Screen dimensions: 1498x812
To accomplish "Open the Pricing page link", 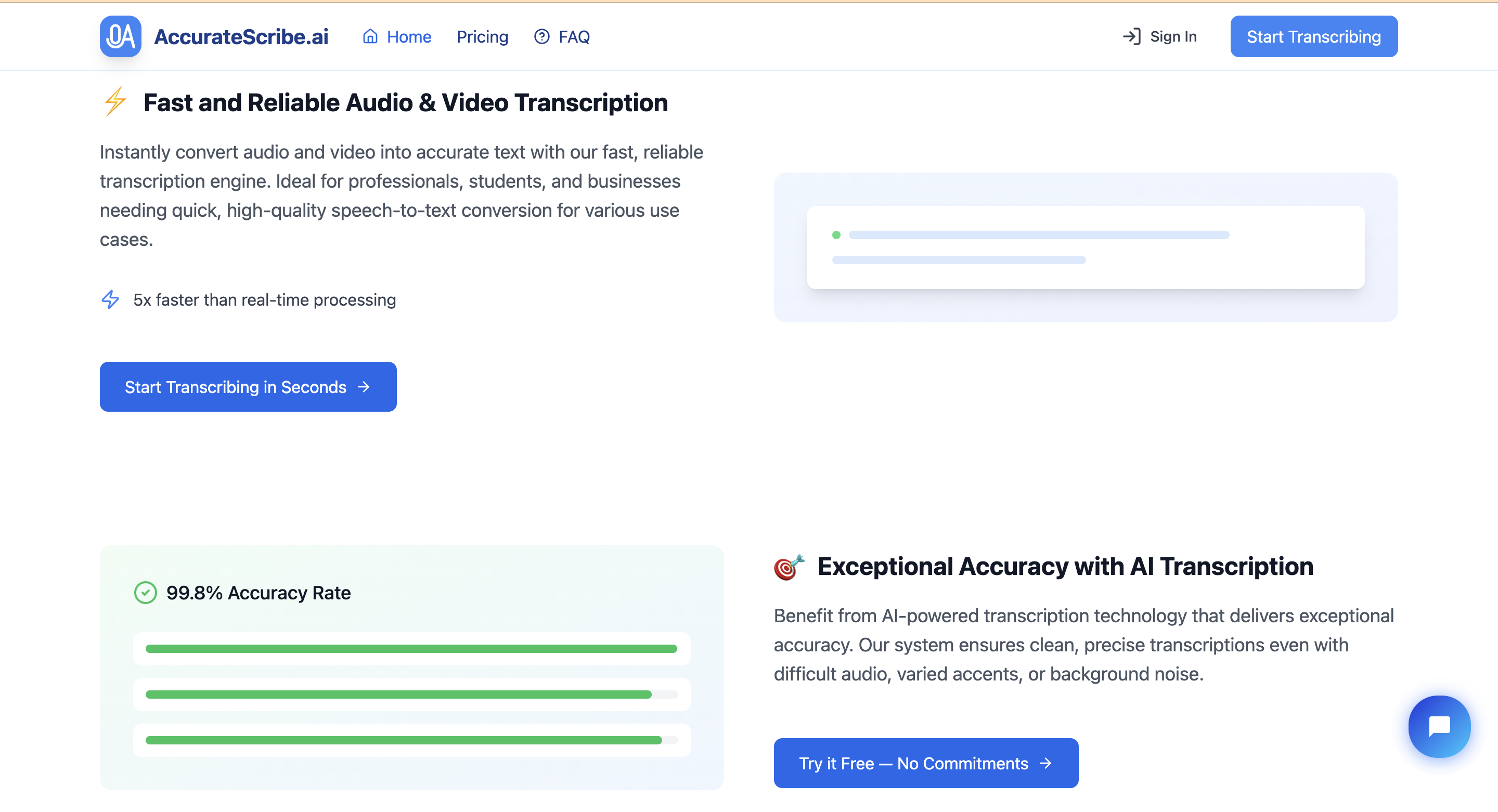I will tap(482, 36).
